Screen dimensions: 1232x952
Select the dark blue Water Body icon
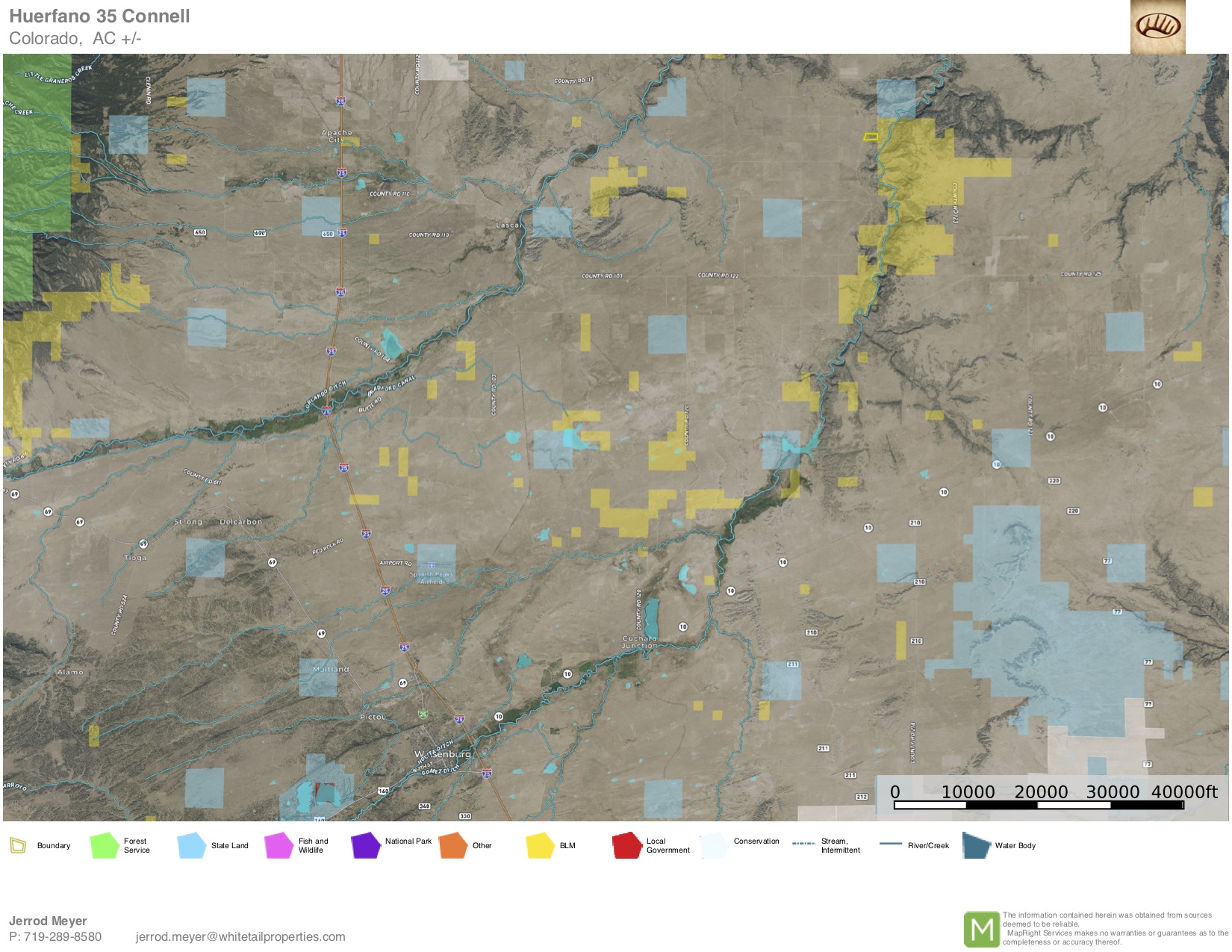click(x=976, y=845)
